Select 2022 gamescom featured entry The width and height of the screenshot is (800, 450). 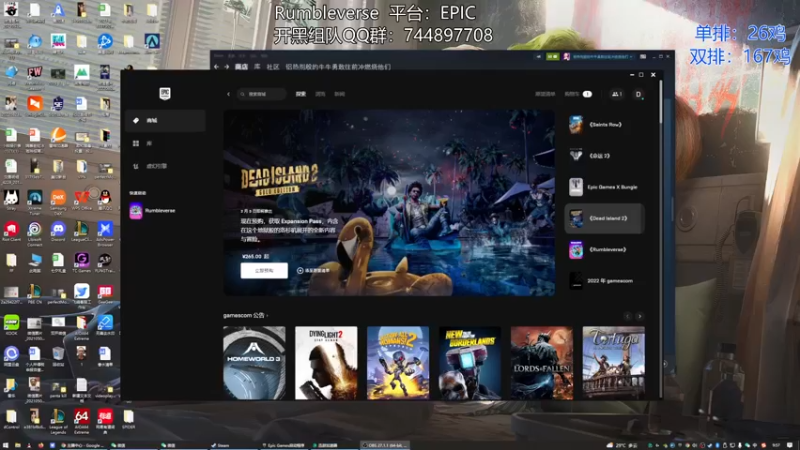605,281
